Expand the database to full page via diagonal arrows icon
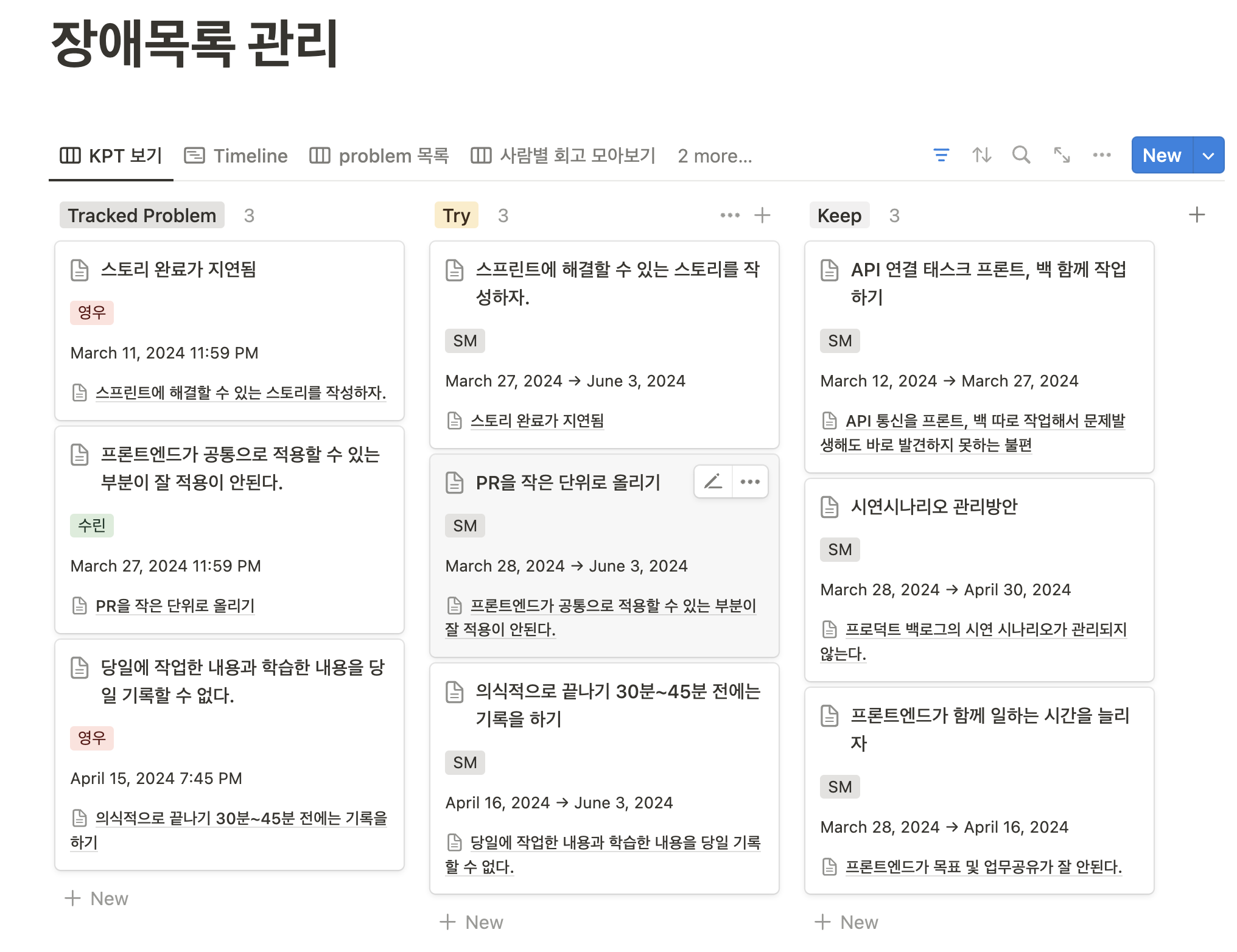This screenshot has height=952, width=1237. 1062,155
